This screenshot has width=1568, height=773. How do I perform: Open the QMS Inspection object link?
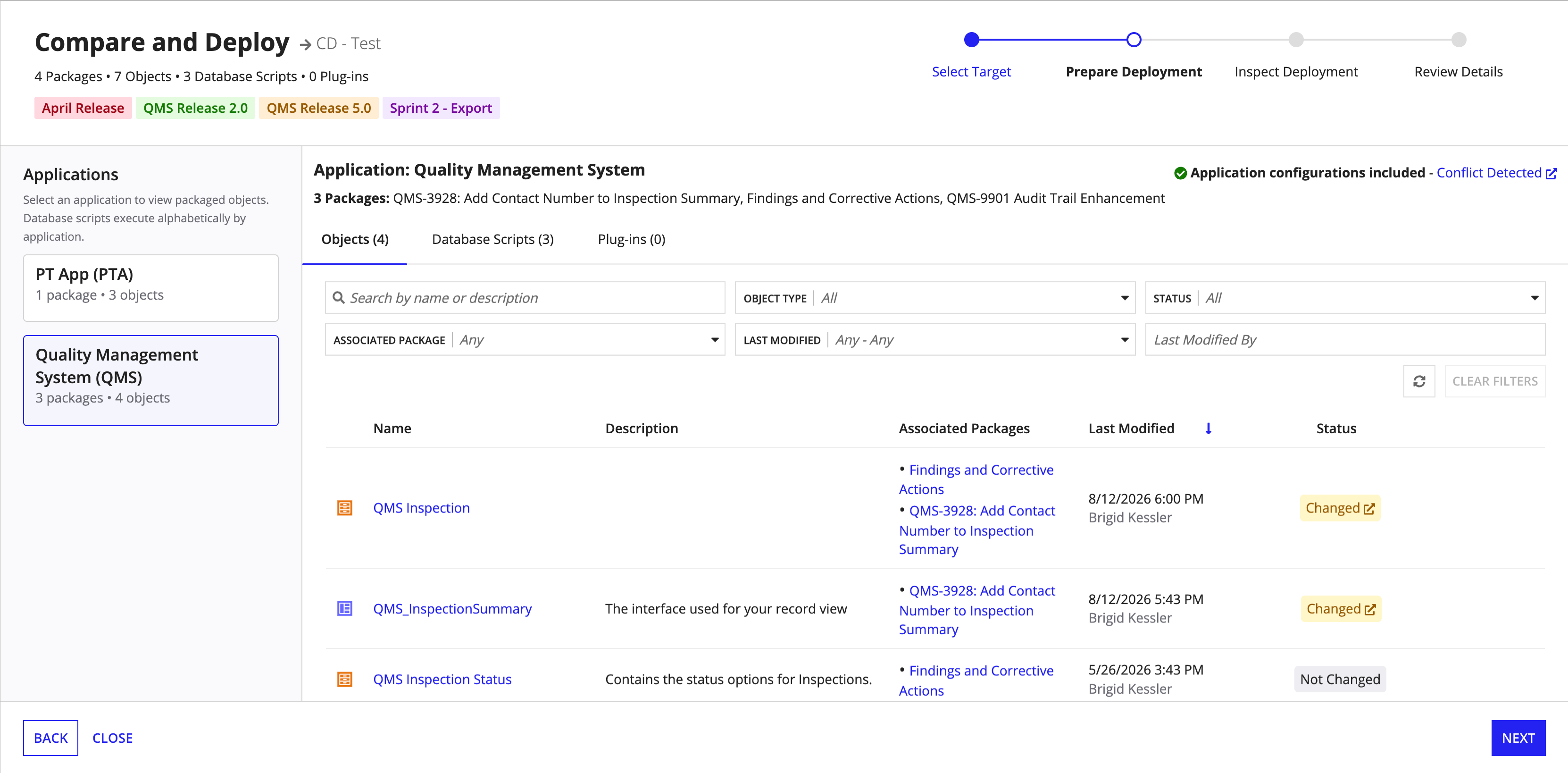coord(421,508)
